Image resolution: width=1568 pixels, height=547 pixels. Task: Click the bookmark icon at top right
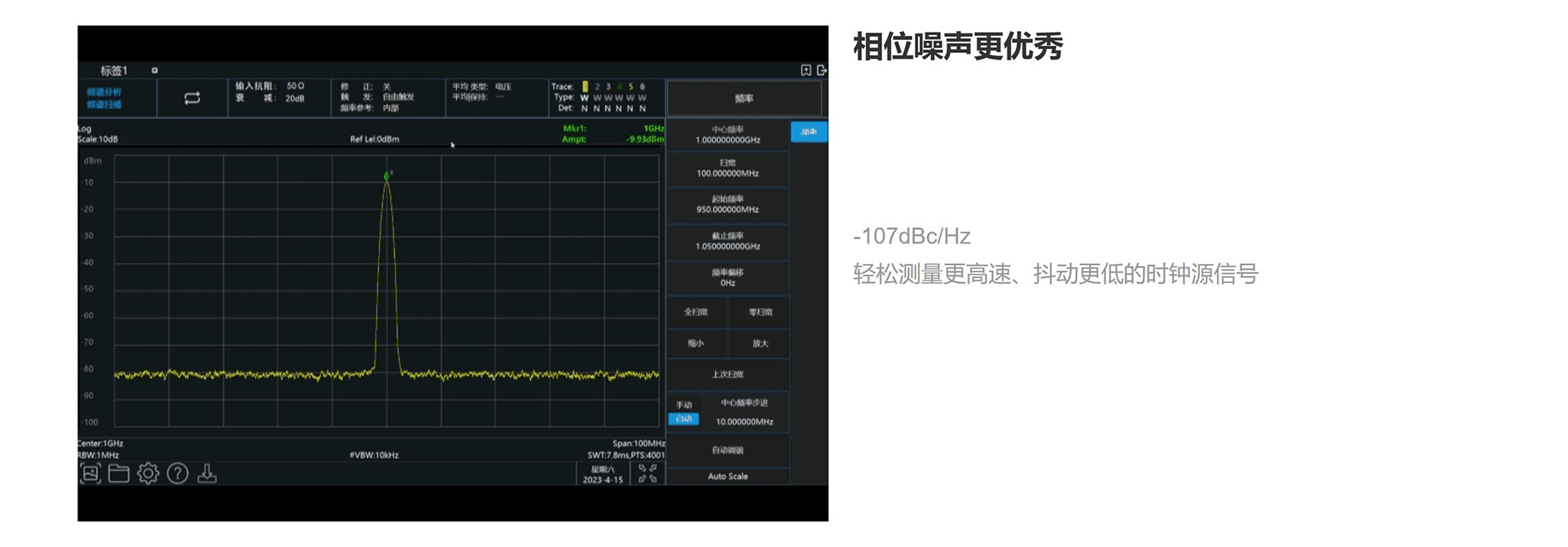click(806, 71)
